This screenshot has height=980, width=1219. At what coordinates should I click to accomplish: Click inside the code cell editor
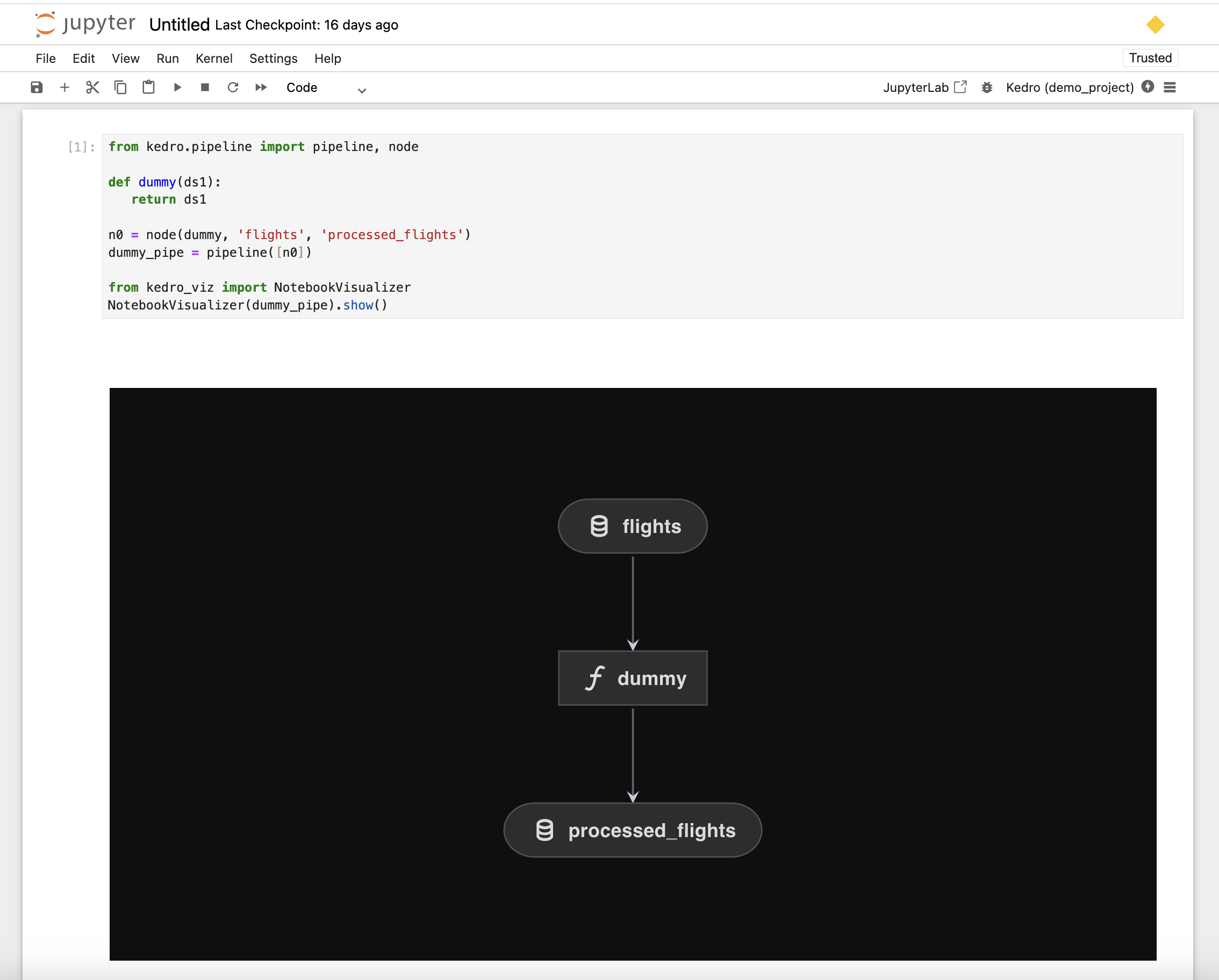642,226
